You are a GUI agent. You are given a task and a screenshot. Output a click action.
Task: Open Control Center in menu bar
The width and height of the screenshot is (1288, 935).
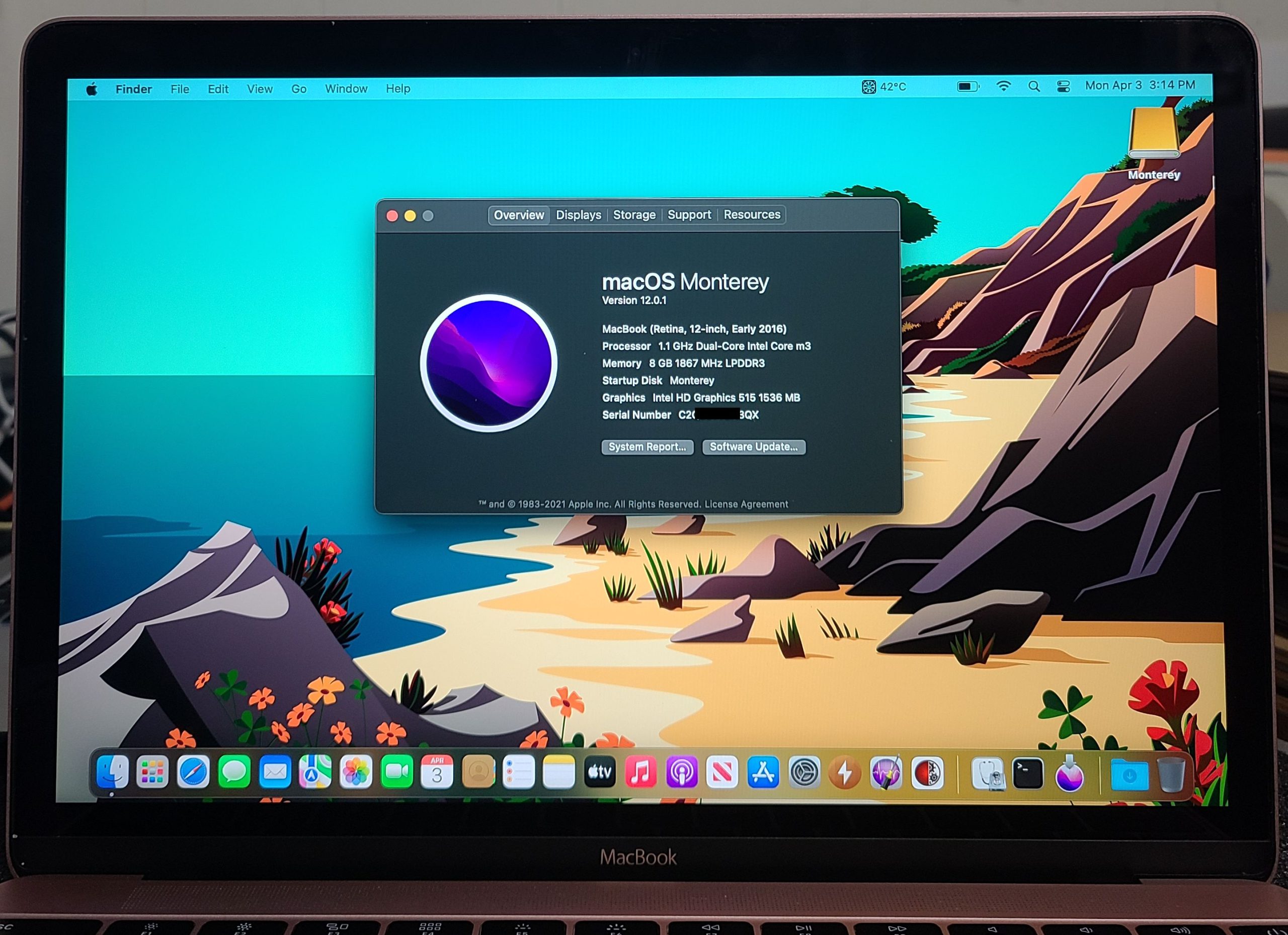(x=1063, y=87)
